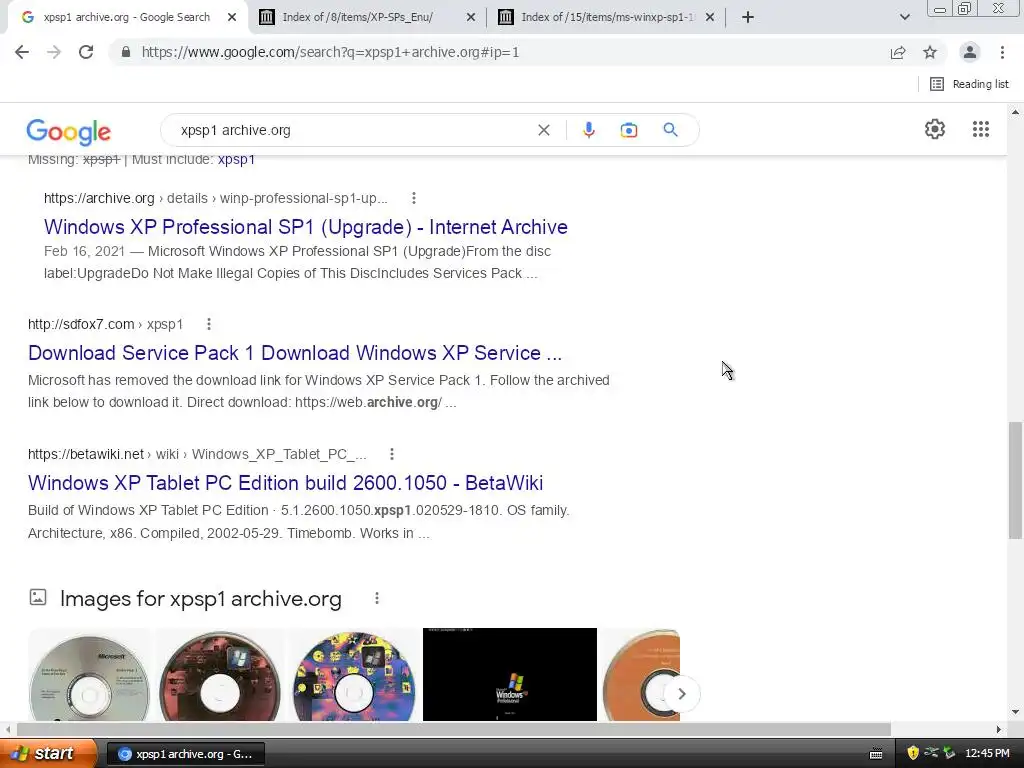Open Google settings gear
Image resolution: width=1024 pixels, height=768 pixels.
(935, 129)
